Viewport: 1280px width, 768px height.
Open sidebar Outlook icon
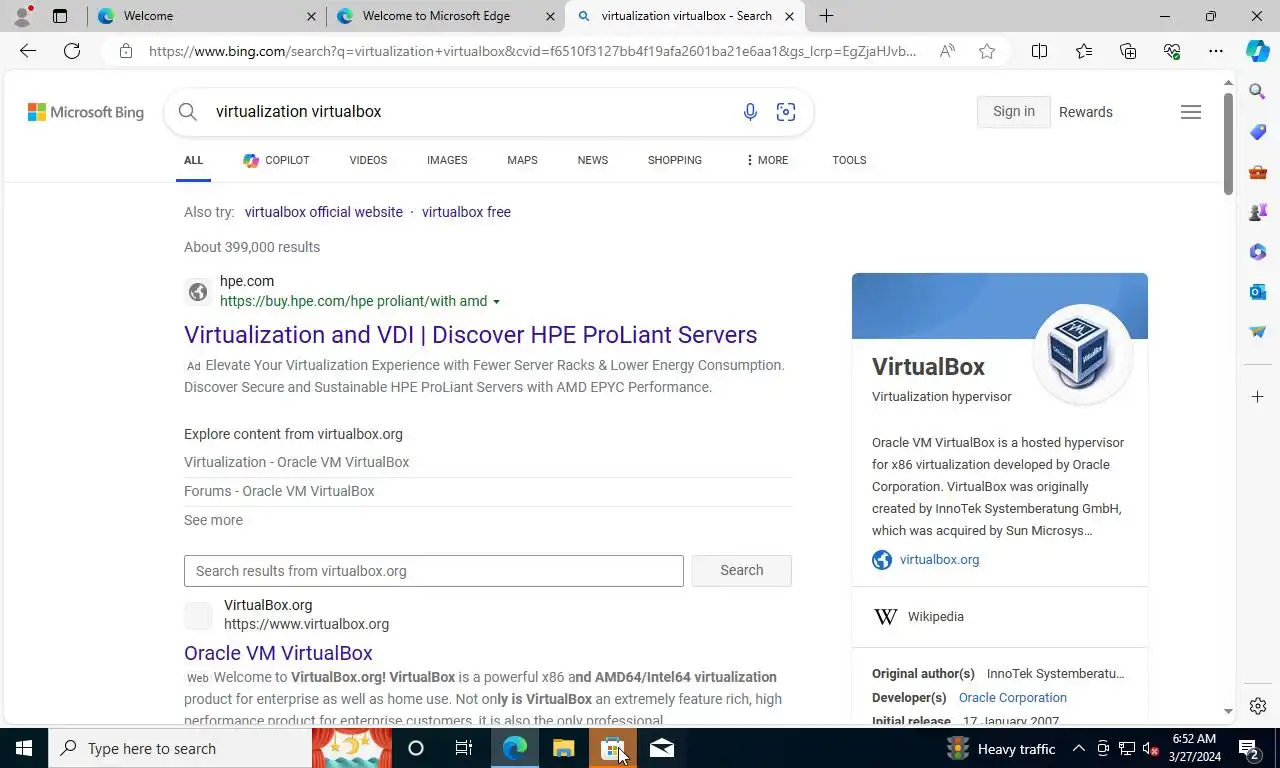[x=1258, y=292]
